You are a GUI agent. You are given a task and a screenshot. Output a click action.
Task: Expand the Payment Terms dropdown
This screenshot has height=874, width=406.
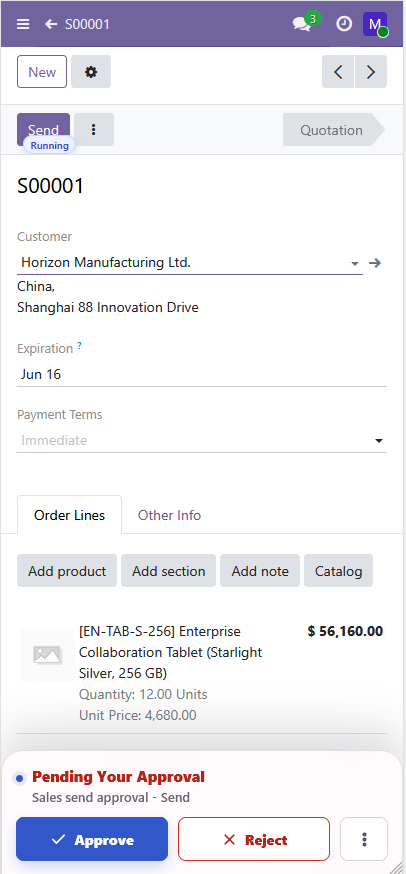[379, 441]
